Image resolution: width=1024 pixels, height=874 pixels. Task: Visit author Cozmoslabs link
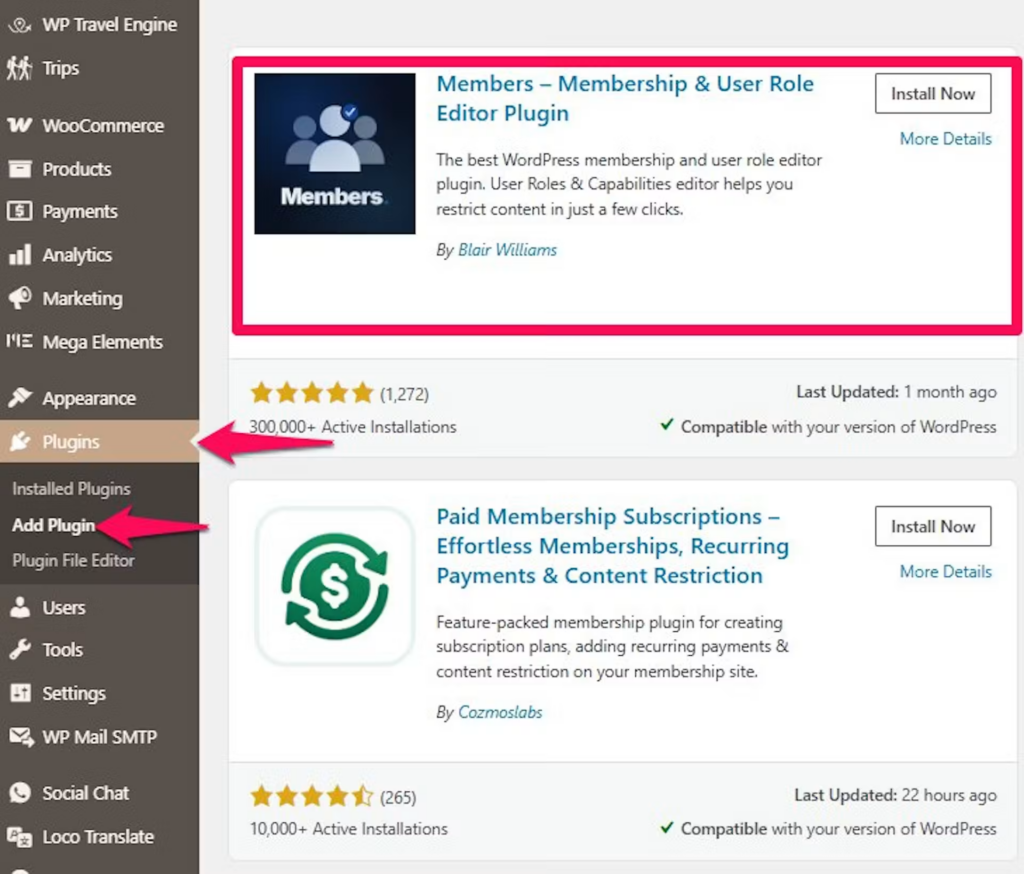[500, 712]
